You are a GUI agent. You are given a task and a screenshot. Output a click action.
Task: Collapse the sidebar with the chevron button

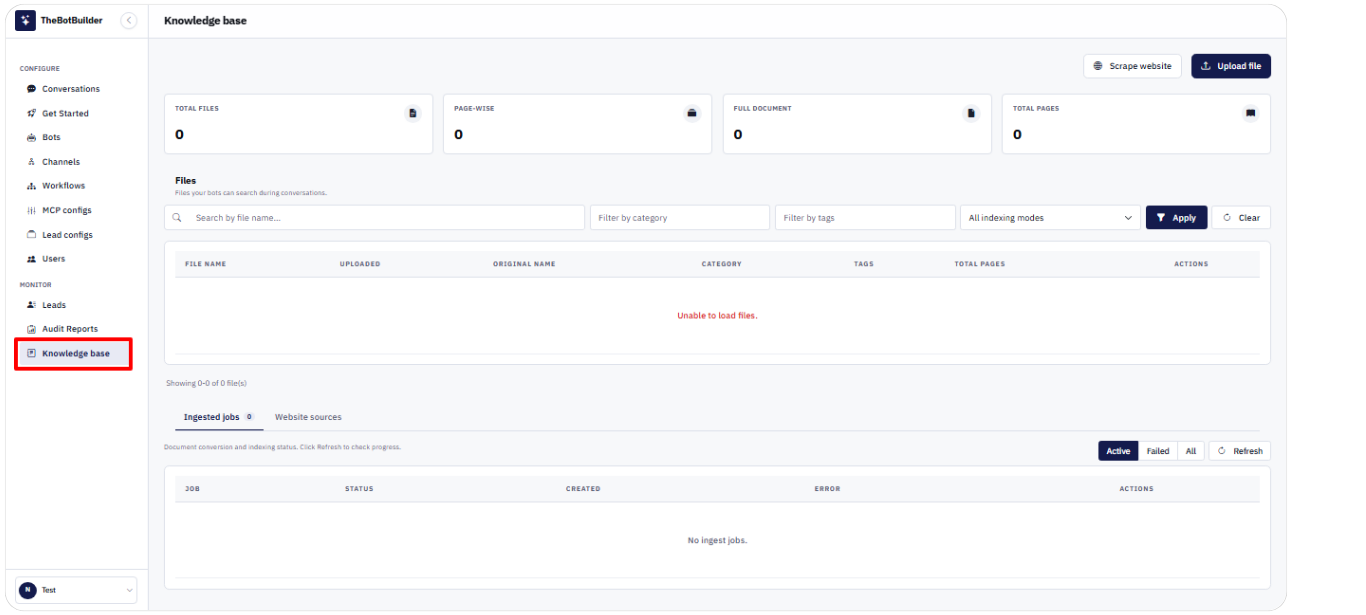[x=129, y=20]
